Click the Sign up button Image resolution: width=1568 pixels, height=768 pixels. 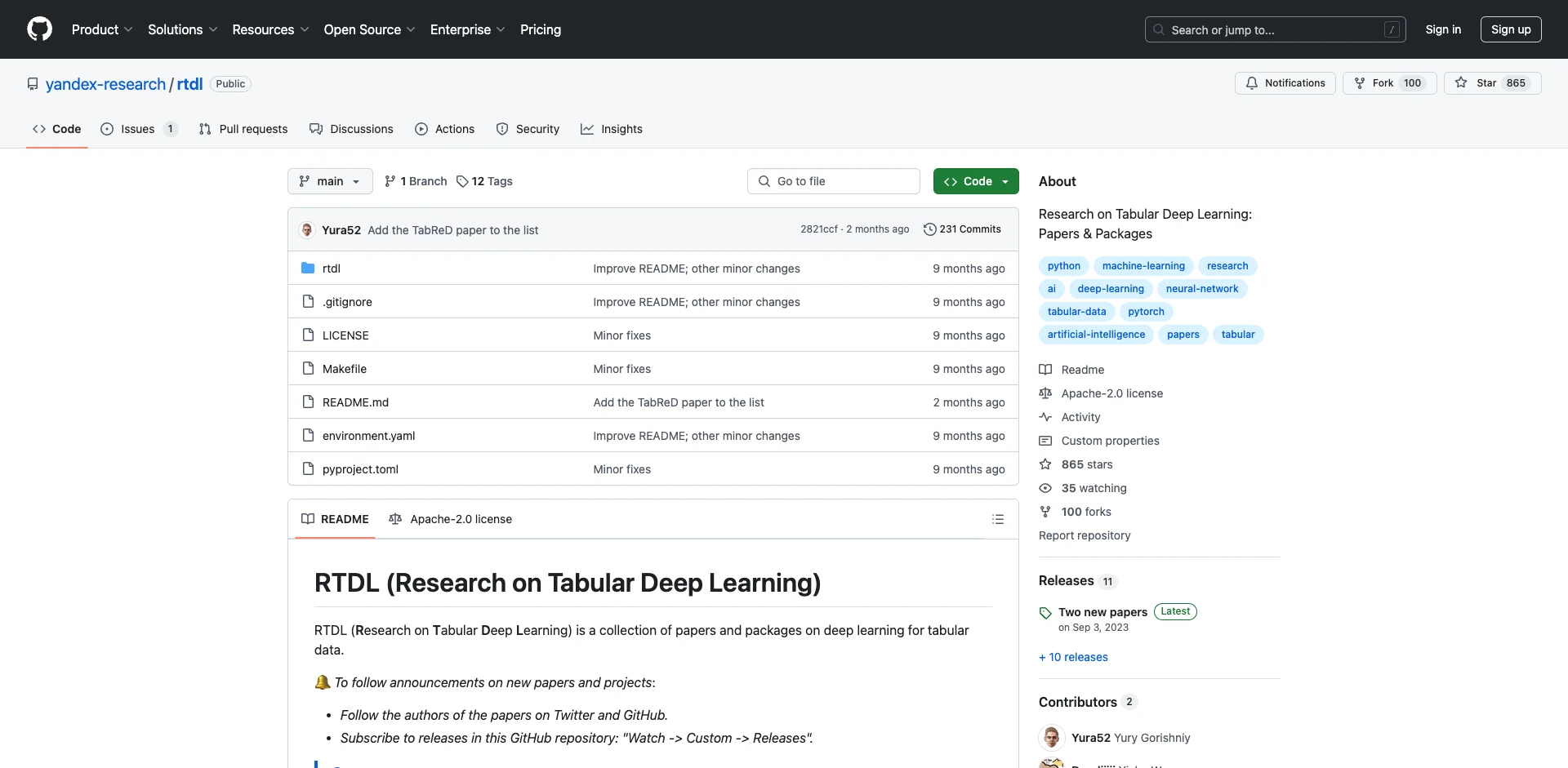1511,29
